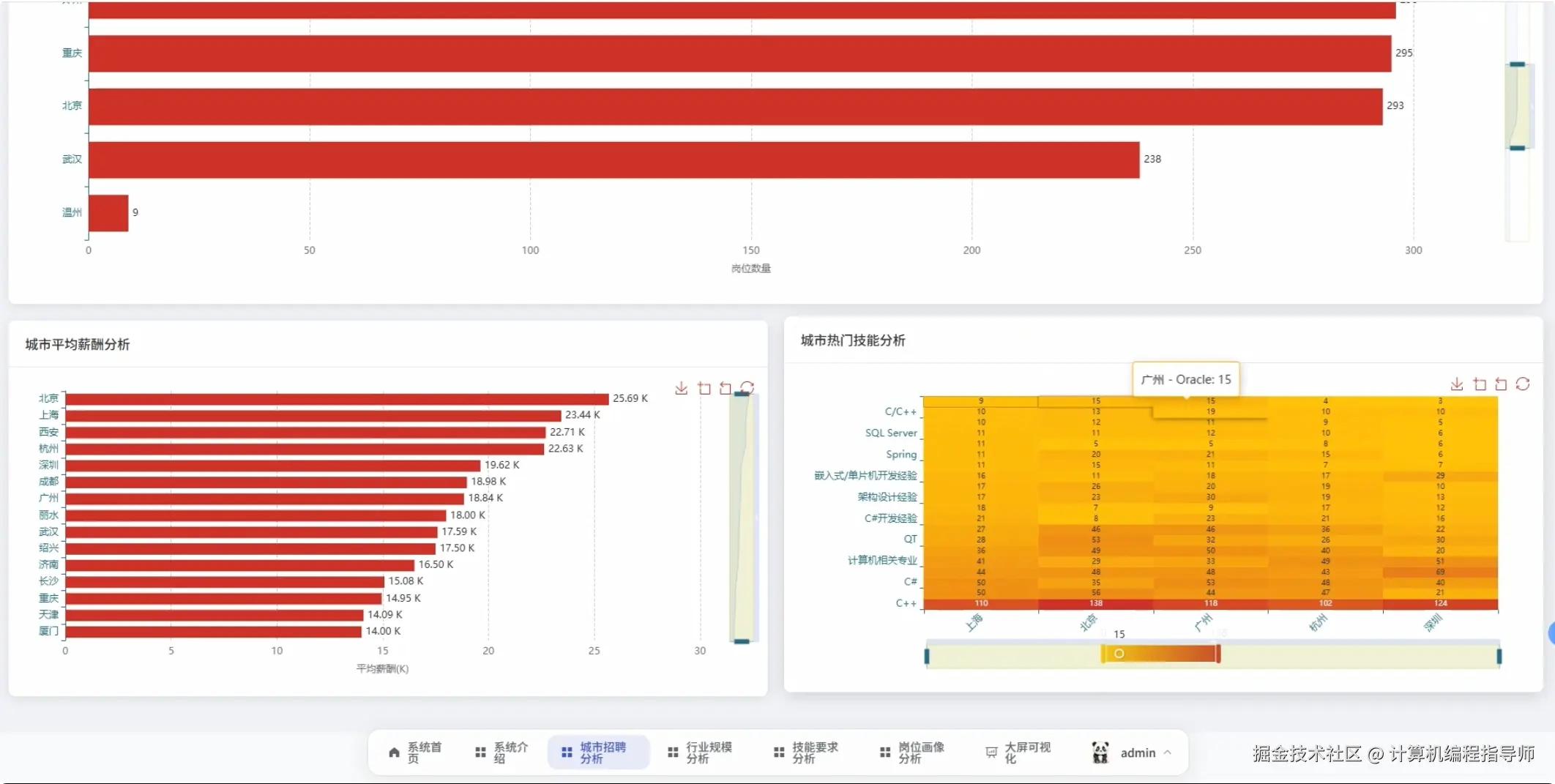Click the Spring skill label on heatmap

click(x=901, y=454)
